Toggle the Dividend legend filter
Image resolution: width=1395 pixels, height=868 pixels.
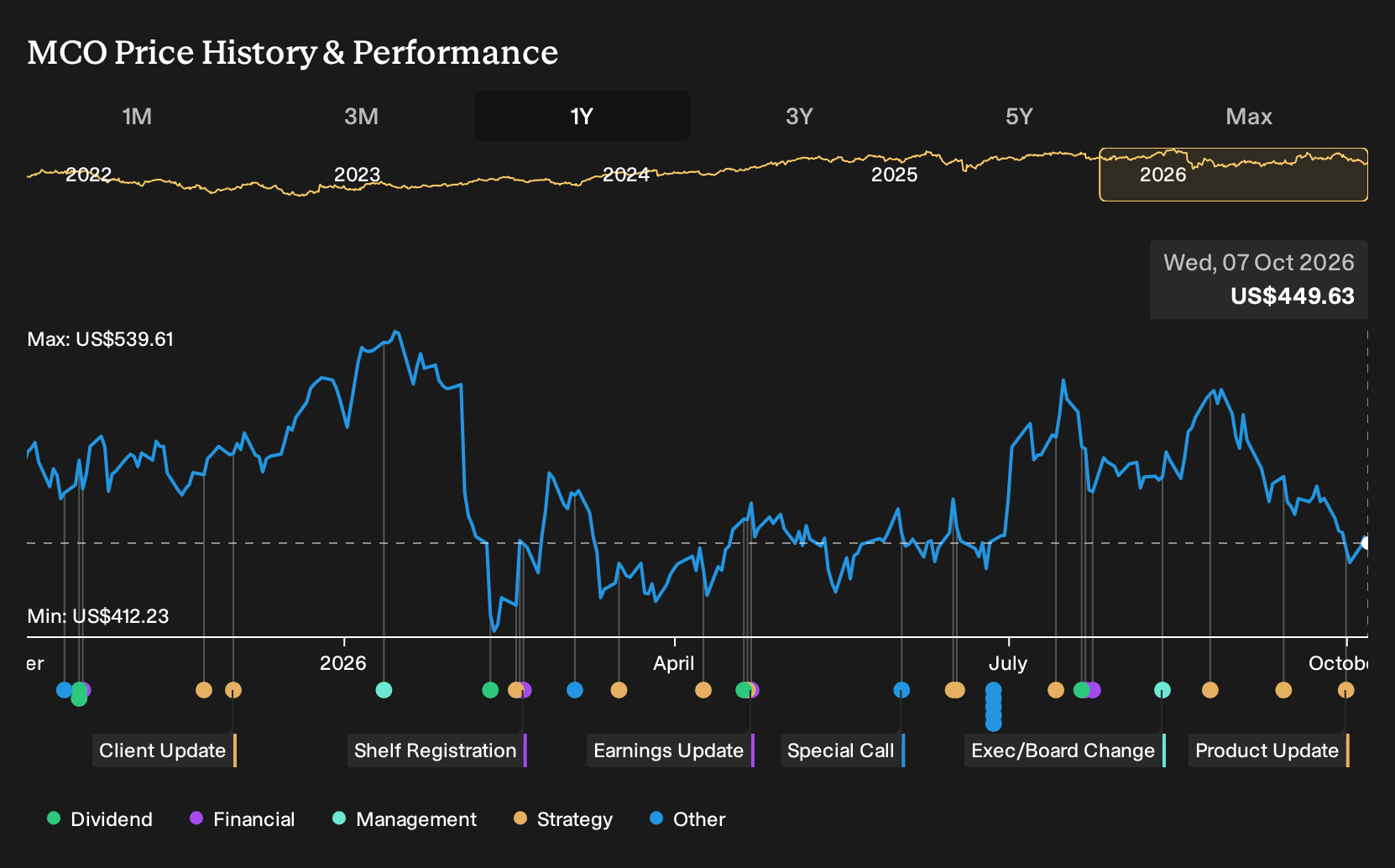pos(100,819)
